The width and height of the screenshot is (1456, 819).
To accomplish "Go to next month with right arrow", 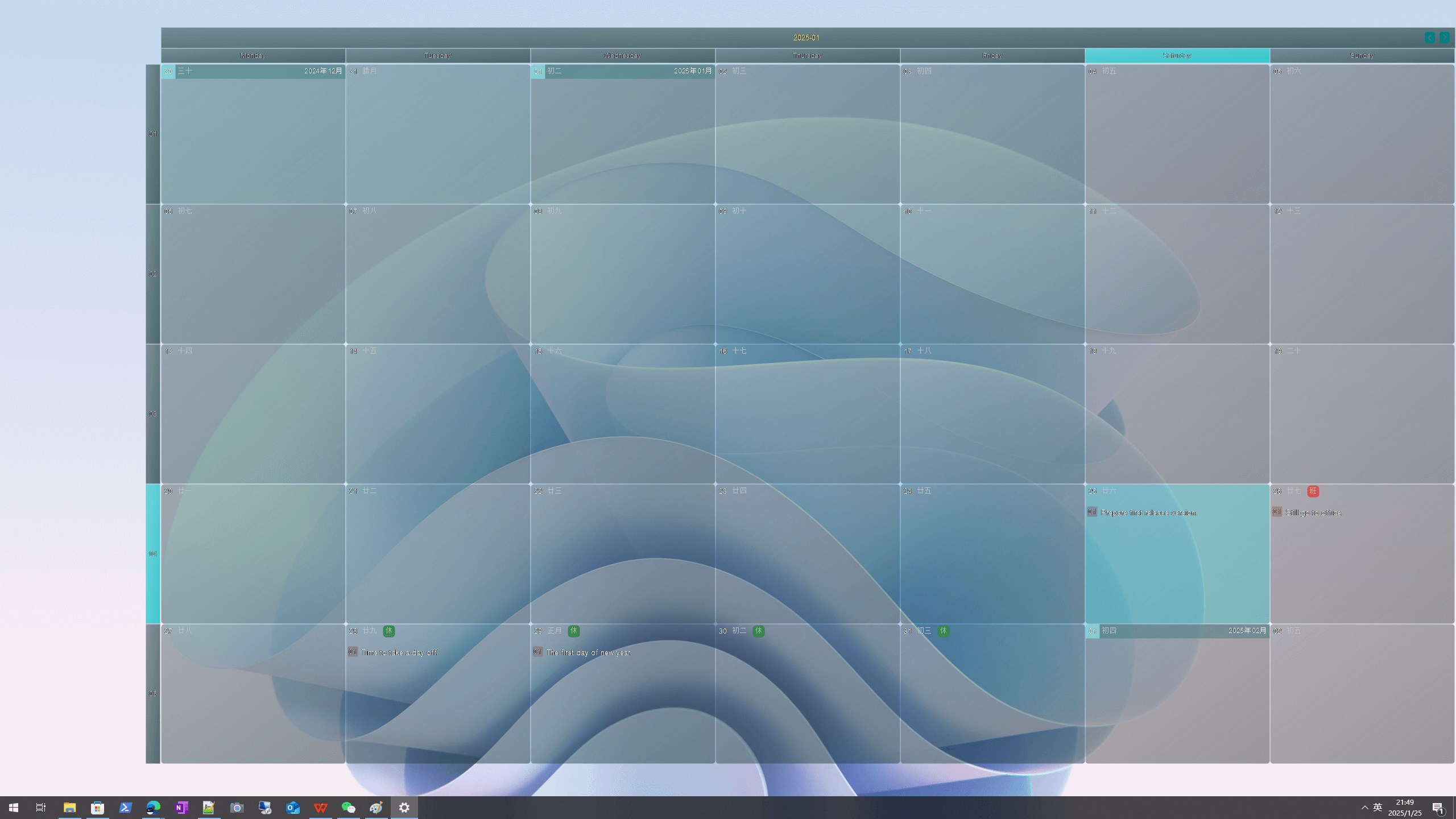I will (1444, 38).
